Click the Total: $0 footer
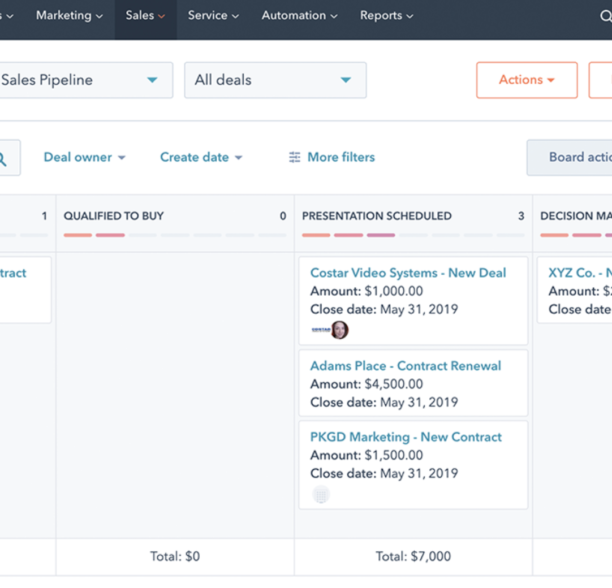Viewport: 612px width, 588px height. coord(175,556)
